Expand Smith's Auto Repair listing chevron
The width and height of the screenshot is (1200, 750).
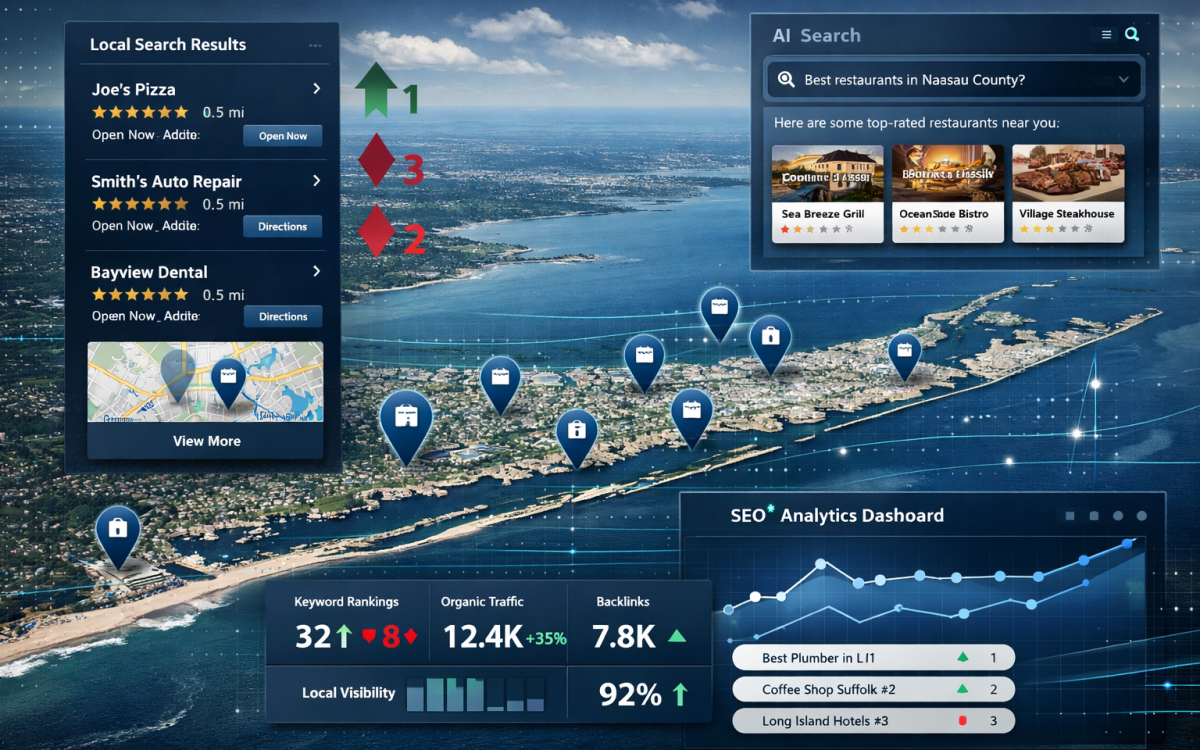point(317,181)
